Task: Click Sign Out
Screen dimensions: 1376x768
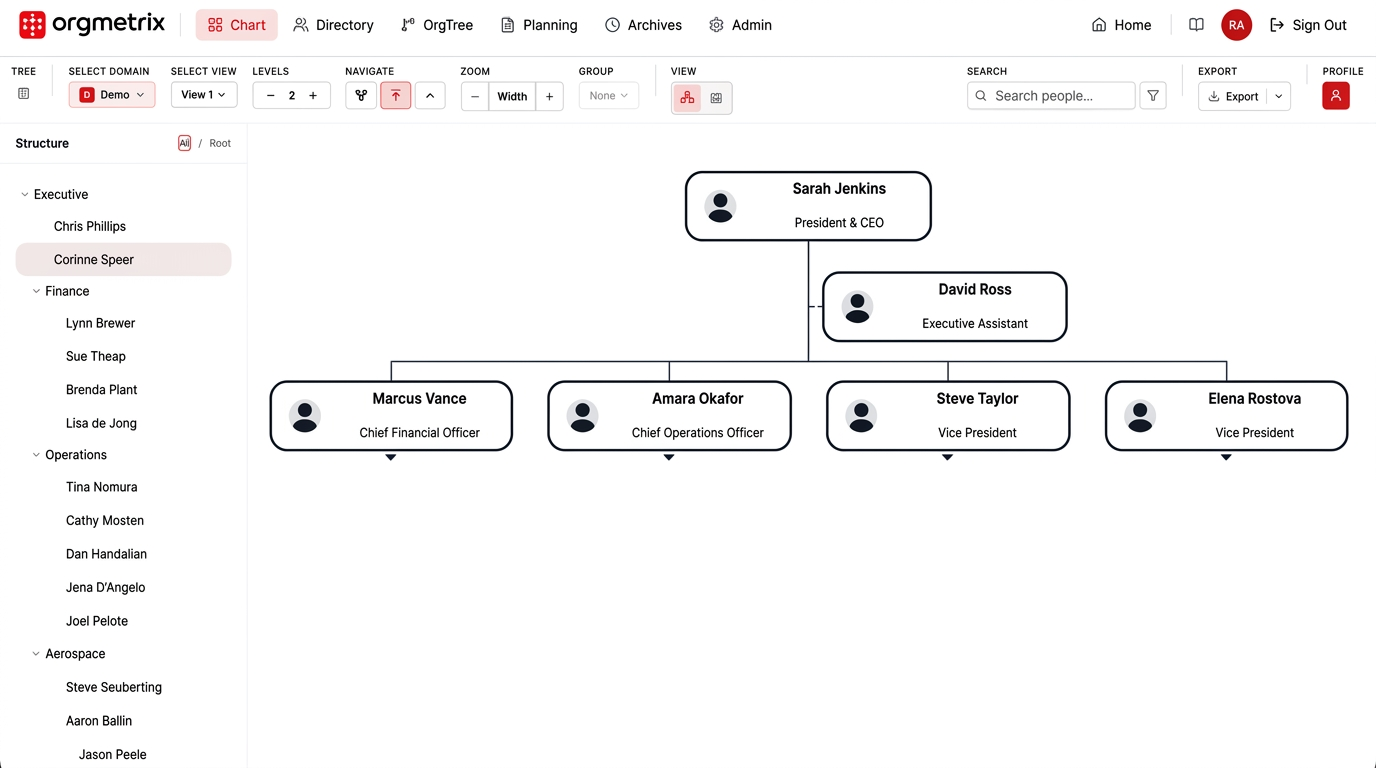Action: pos(1308,25)
